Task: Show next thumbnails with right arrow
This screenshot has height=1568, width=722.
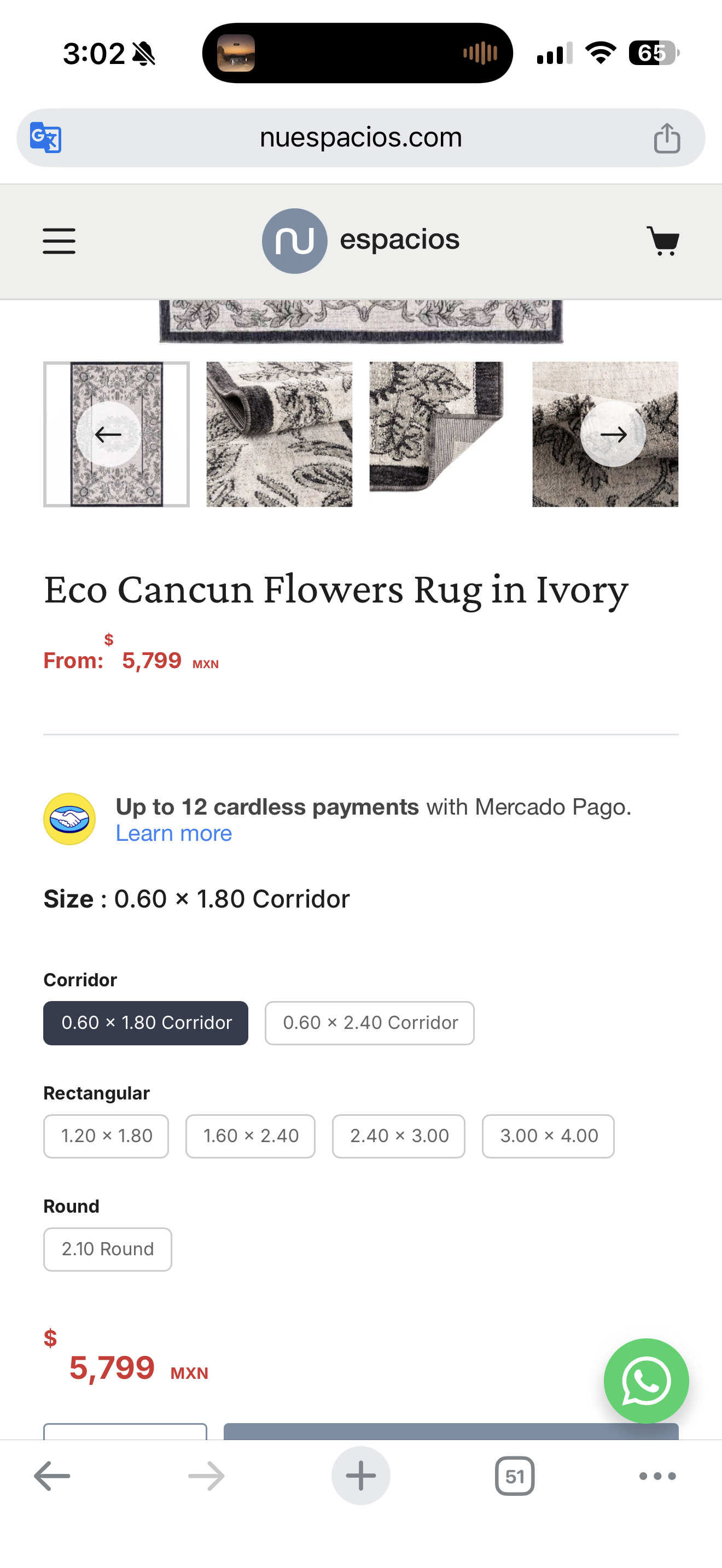Action: tap(613, 435)
